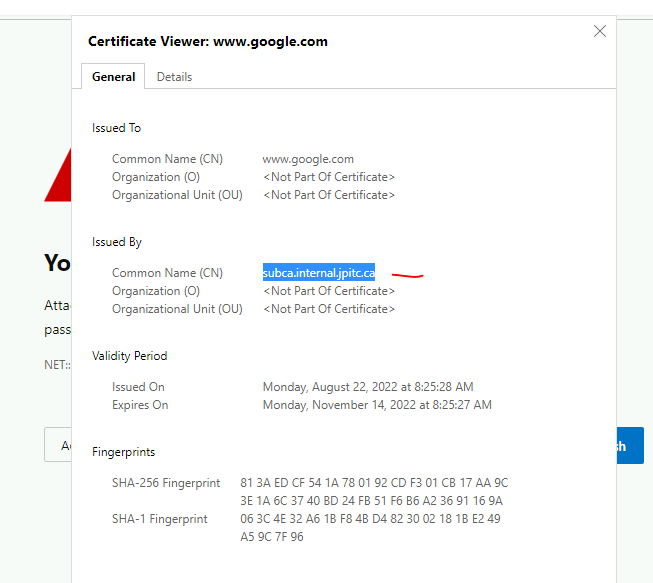Click the Issued To section heading
This screenshot has height=583, width=653.
(117, 128)
